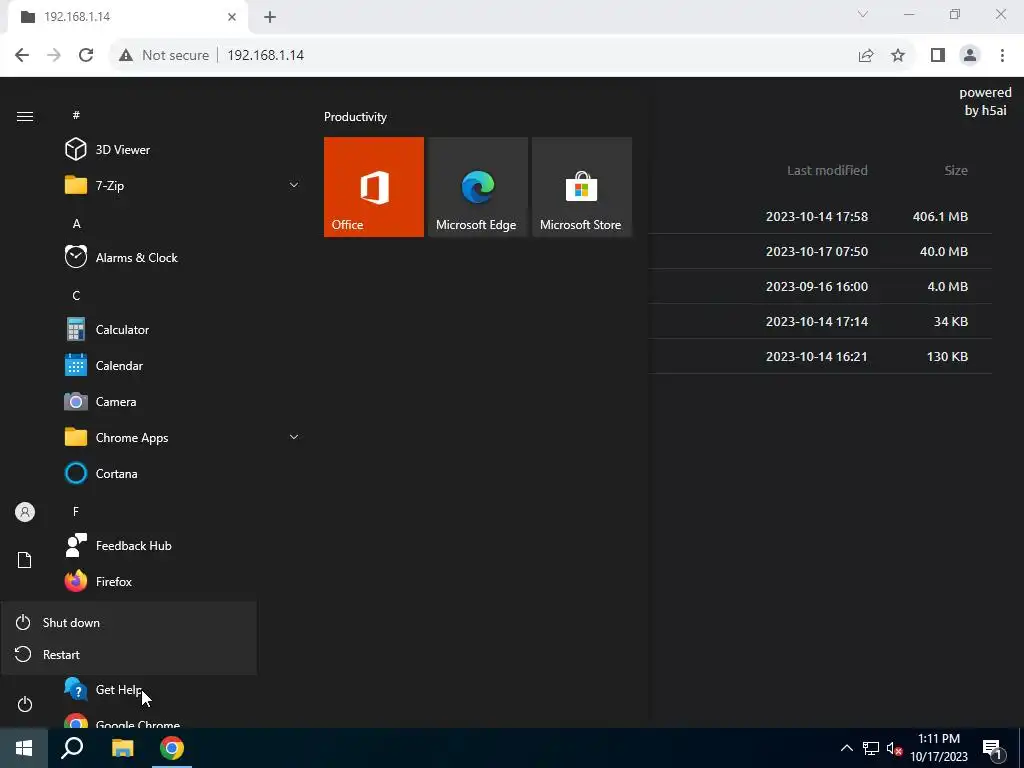The image size is (1024, 768).
Task: Expand the Start menu hamburger icon
Action: [25, 116]
